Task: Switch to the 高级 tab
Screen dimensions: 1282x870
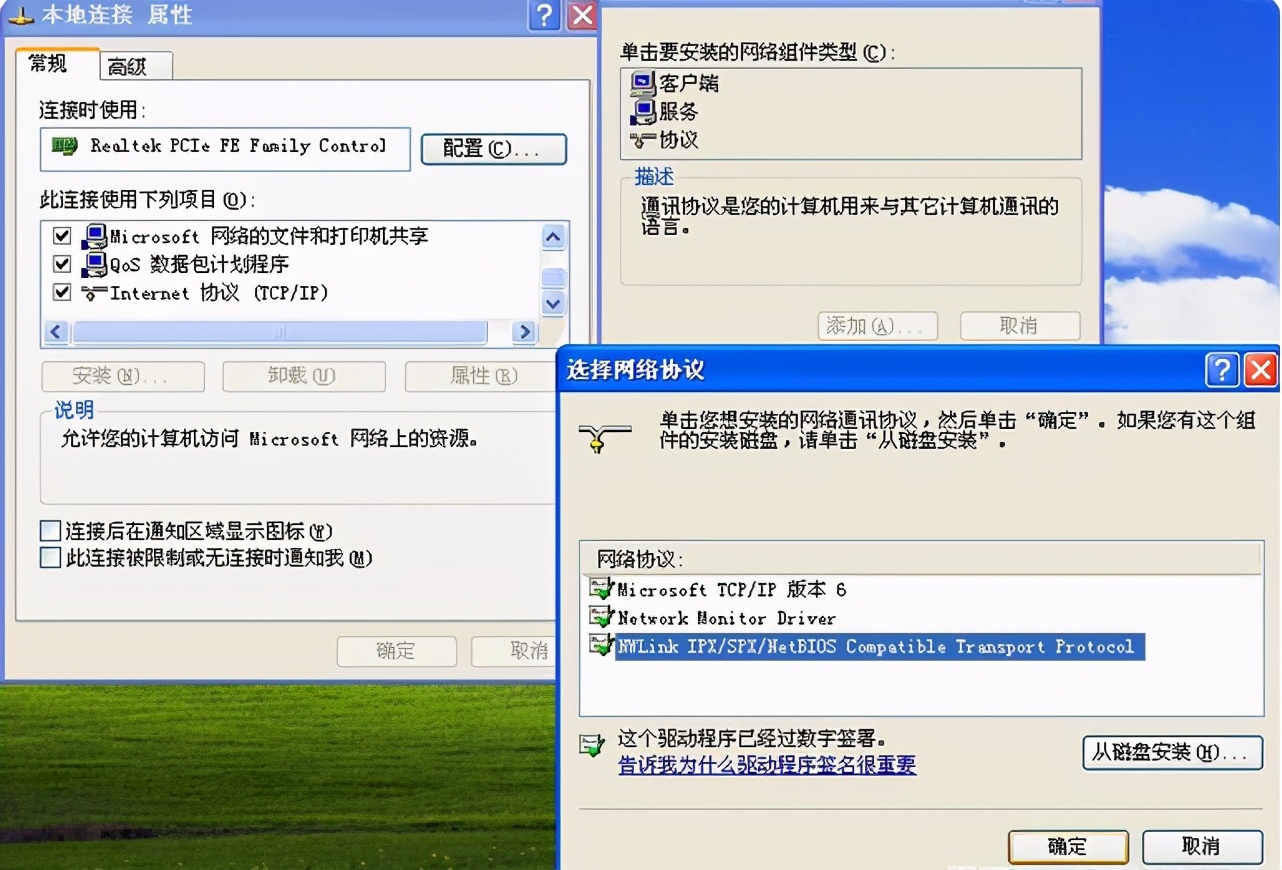Action: click(x=133, y=65)
